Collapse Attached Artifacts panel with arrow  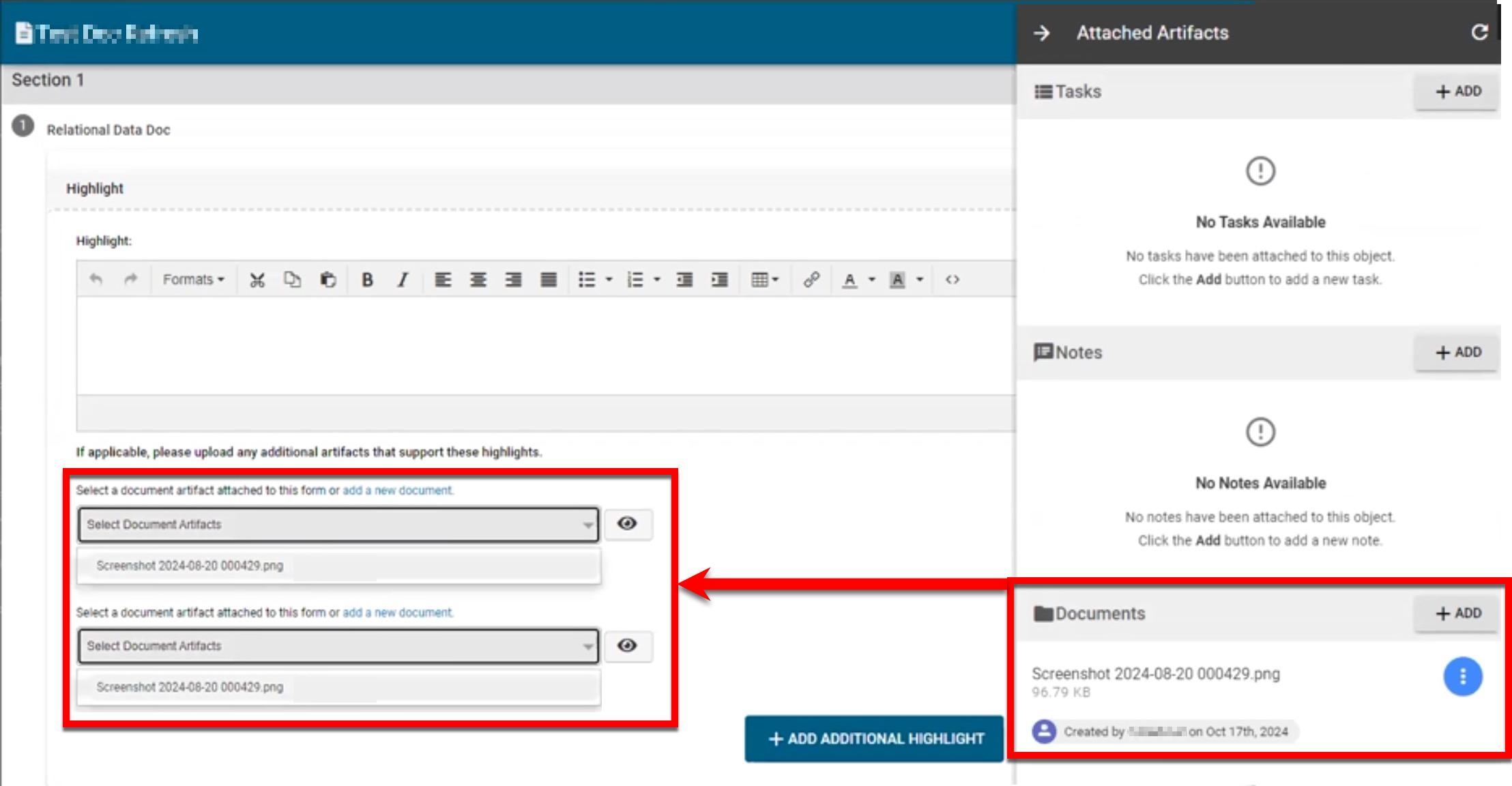[1041, 33]
